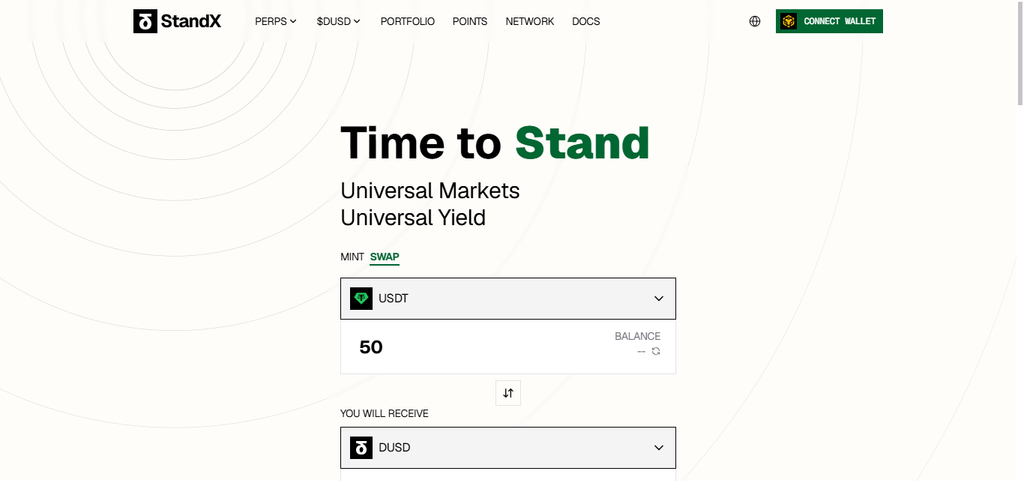The width and height of the screenshot is (1024, 481).
Task: Swap token direction with the arrows icon
Action: pyautogui.click(x=508, y=393)
